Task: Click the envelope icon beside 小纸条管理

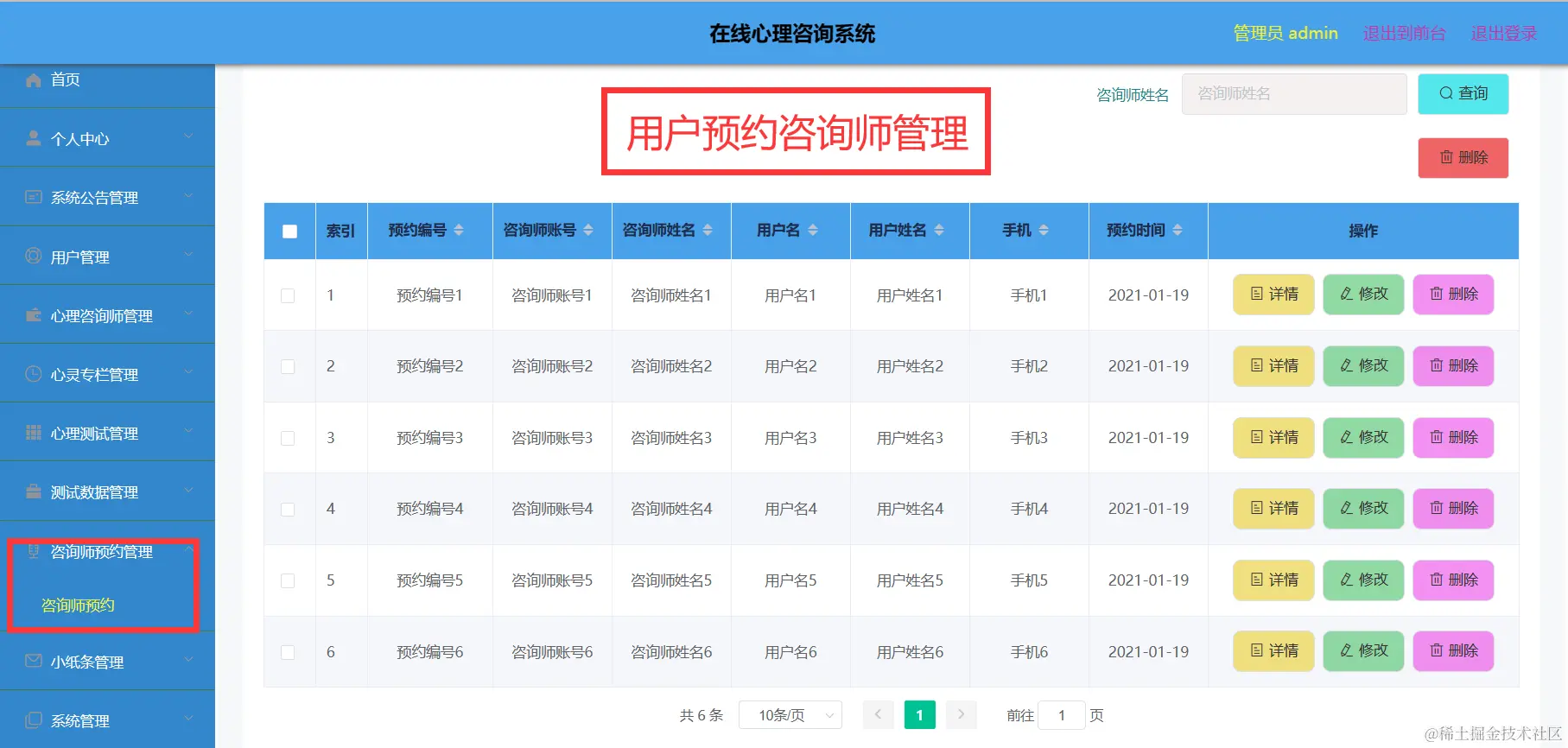Action: point(34,661)
